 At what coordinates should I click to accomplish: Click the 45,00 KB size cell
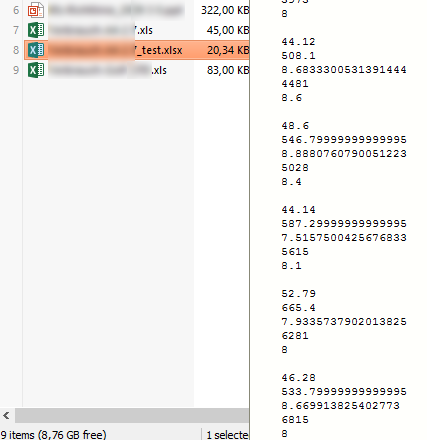point(228,30)
